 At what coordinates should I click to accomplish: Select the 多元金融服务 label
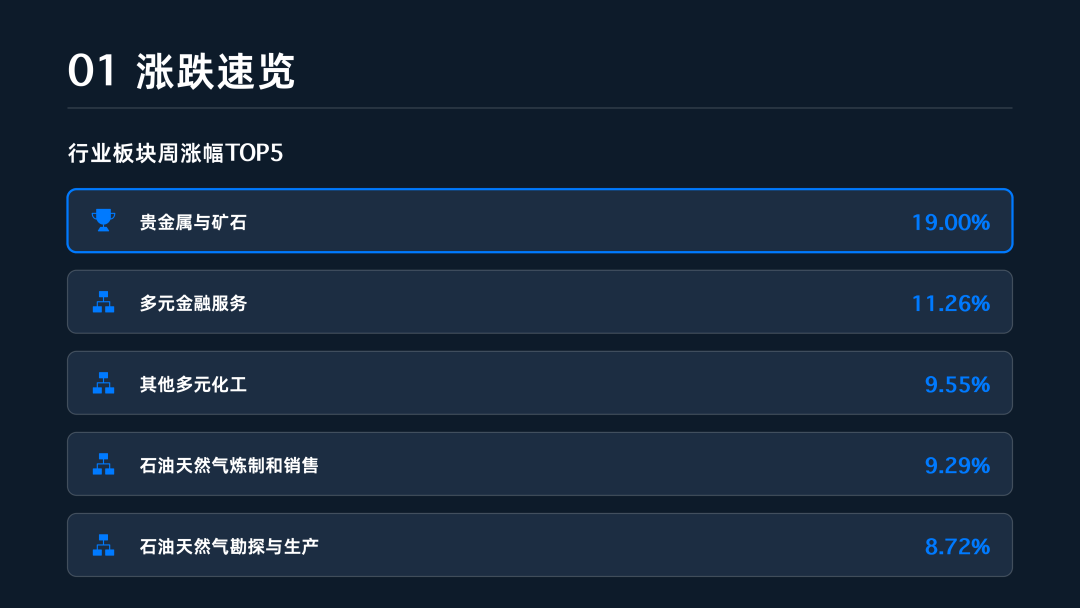(193, 303)
